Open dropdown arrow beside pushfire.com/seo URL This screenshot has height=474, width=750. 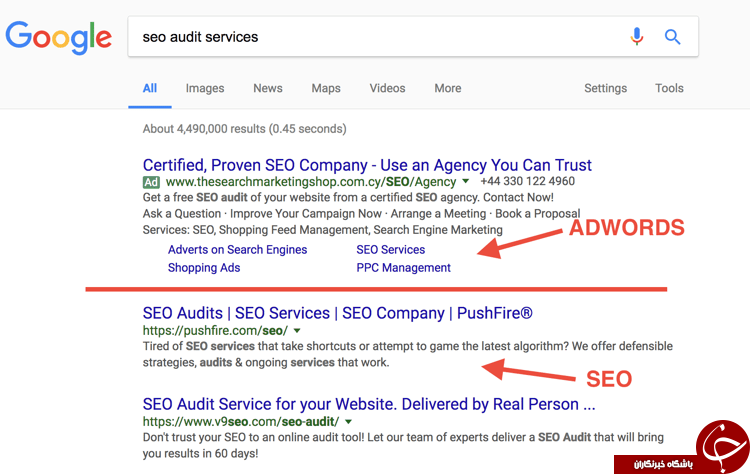coord(297,331)
